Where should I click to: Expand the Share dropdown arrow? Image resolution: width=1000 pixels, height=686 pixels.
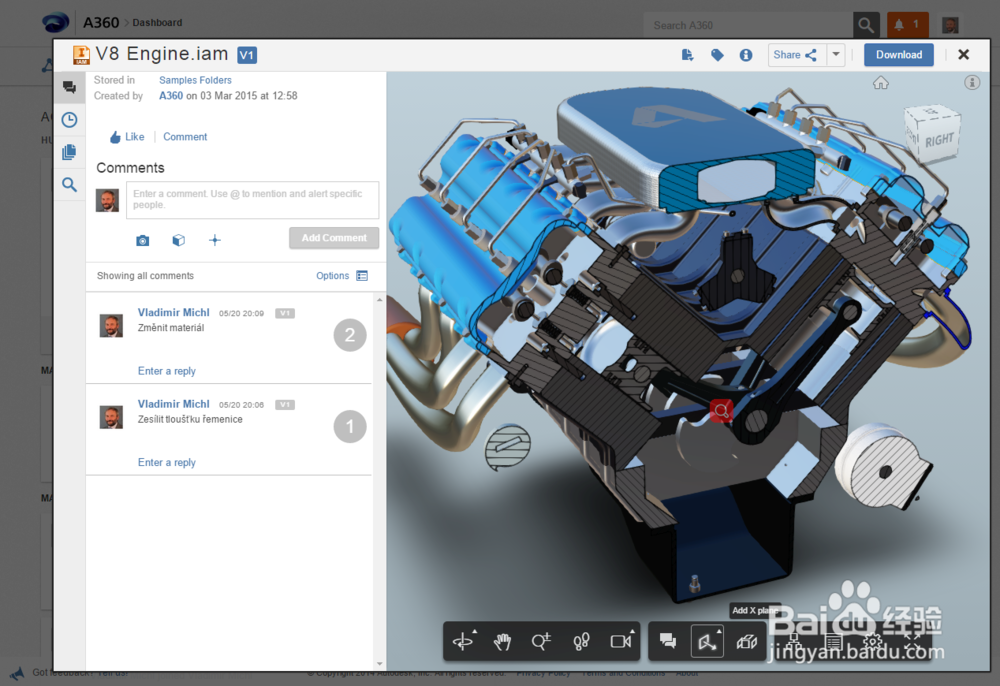836,55
